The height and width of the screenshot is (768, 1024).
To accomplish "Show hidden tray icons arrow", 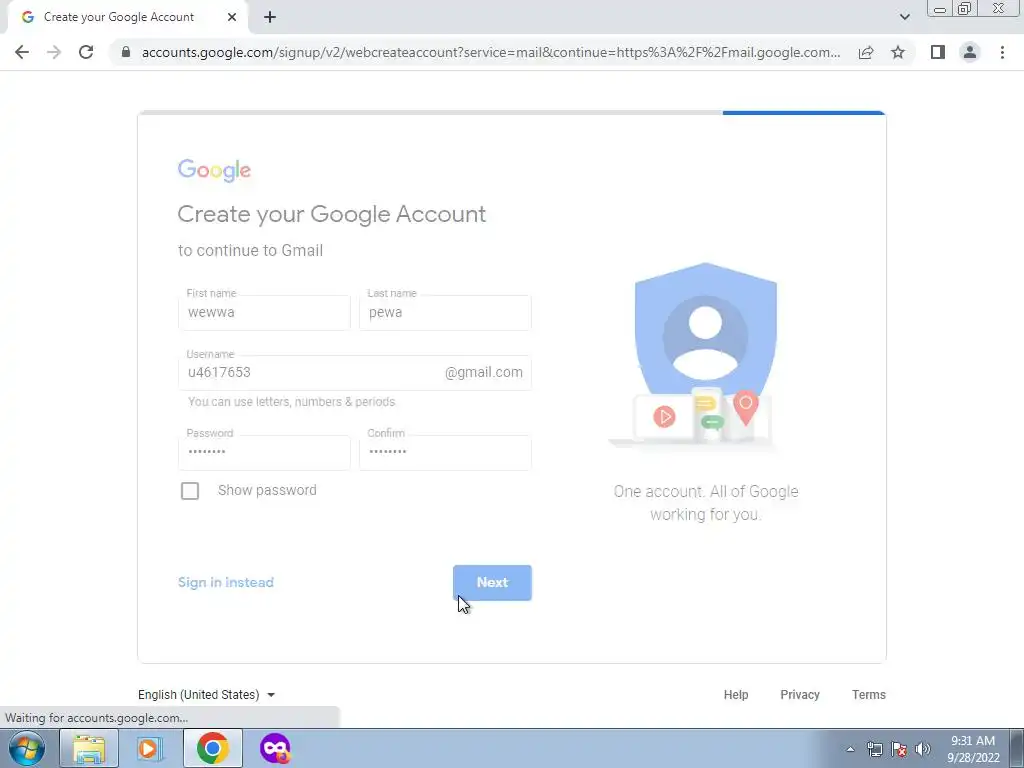I will click(850, 749).
